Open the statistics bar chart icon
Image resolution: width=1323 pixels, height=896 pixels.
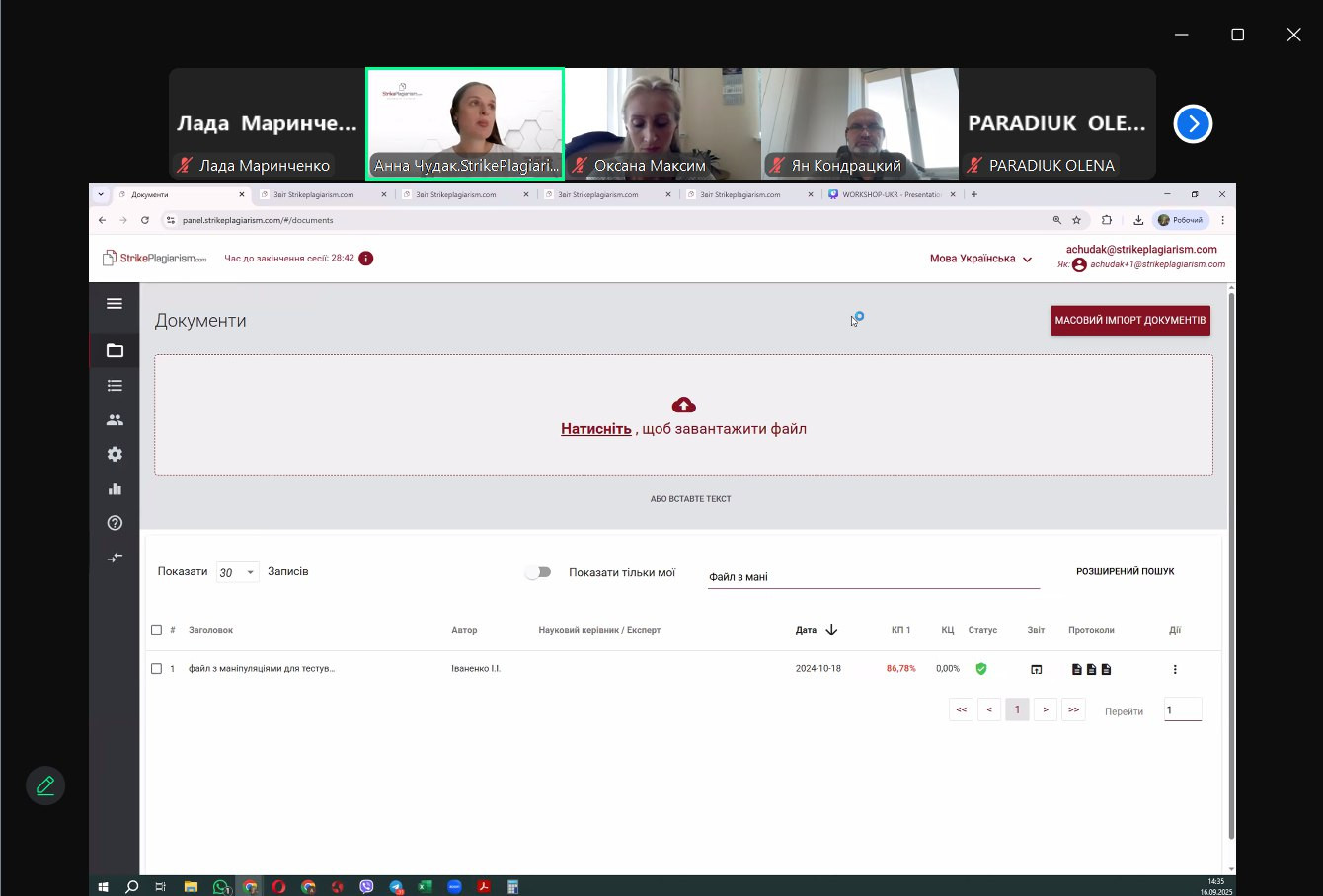115,488
